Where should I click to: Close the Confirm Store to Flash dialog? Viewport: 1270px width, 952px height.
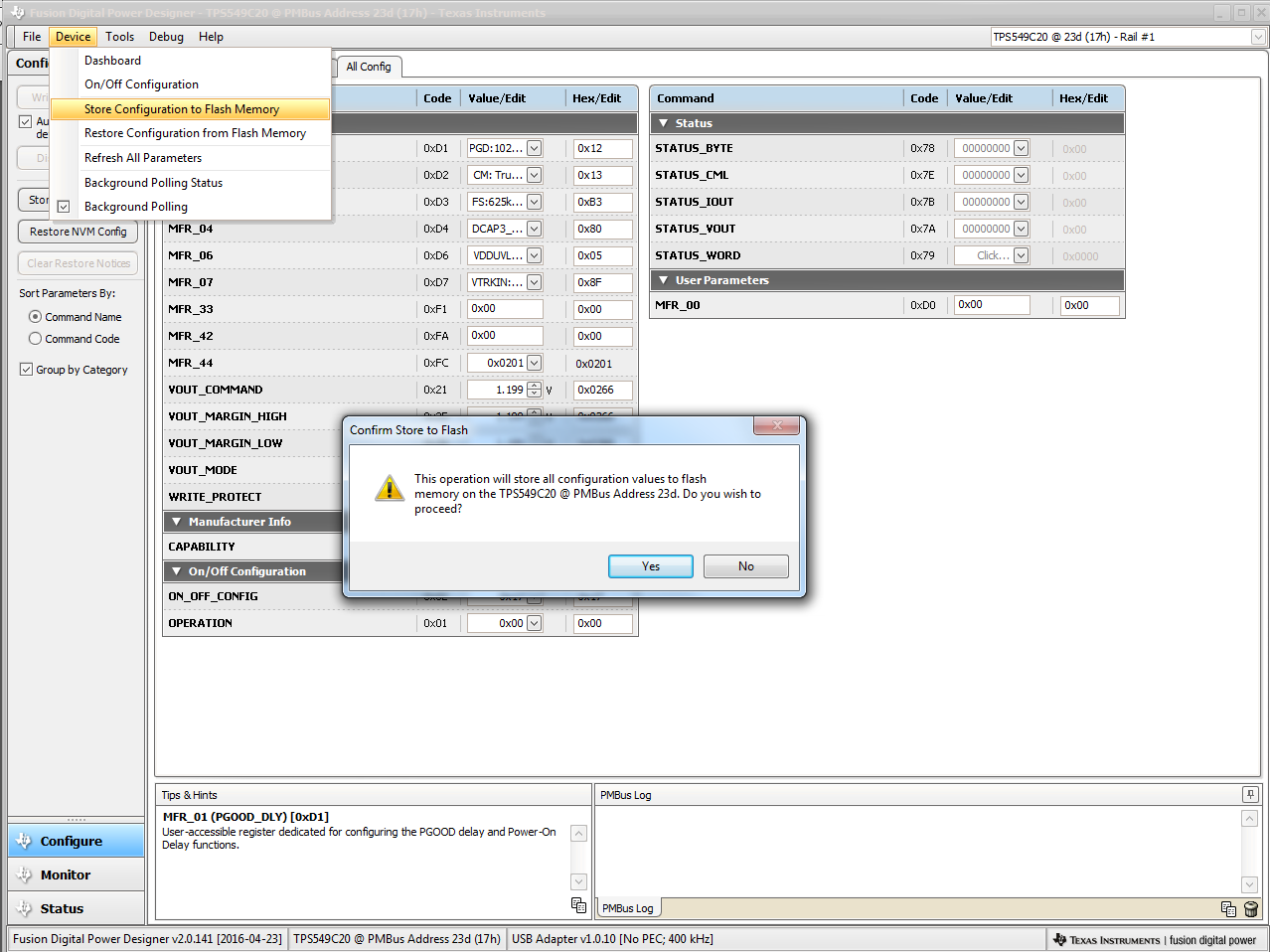coord(777,426)
